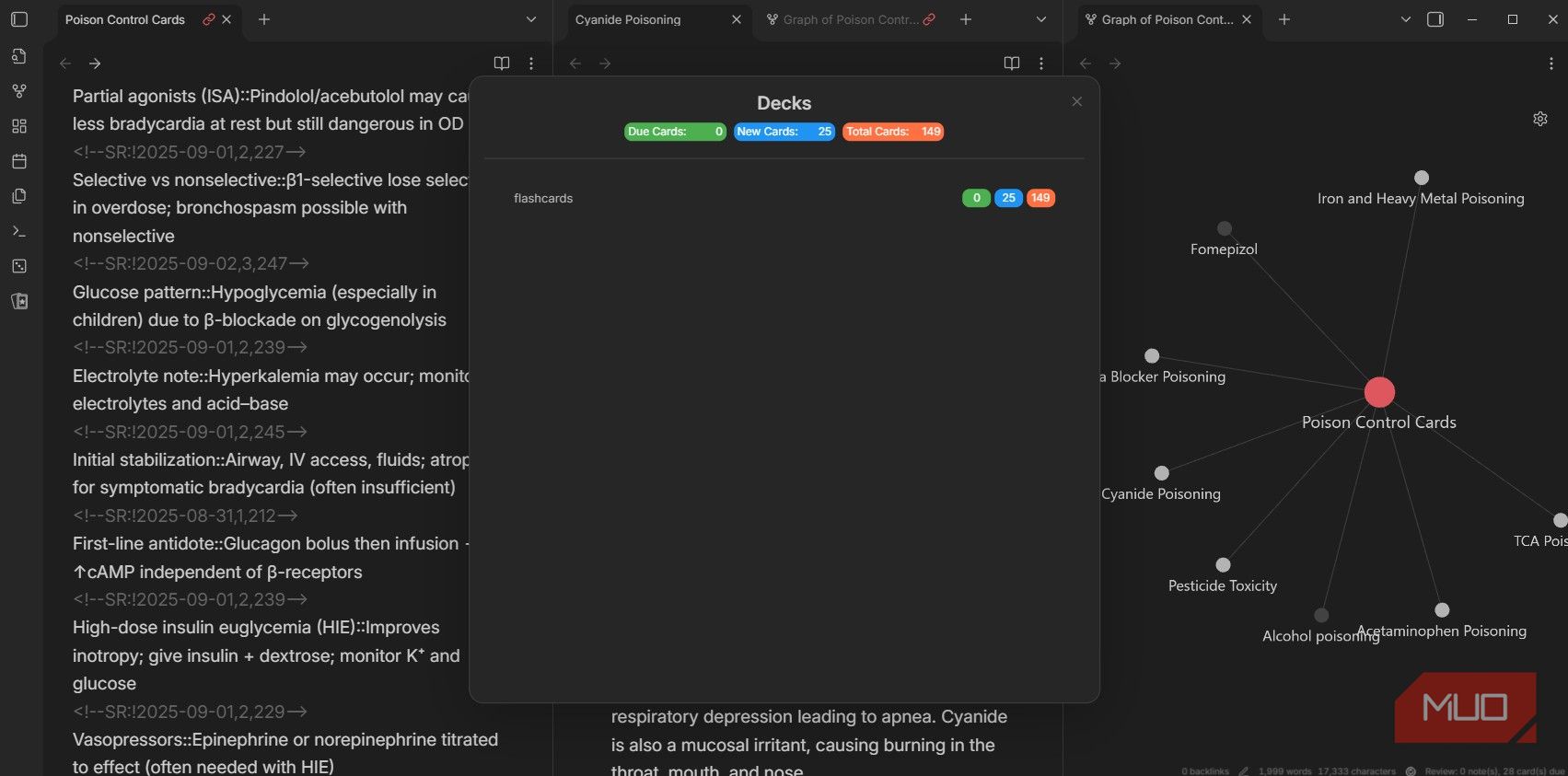Open more options in Poison Control Cards pane
This screenshot has height=776, width=1568.
point(531,64)
